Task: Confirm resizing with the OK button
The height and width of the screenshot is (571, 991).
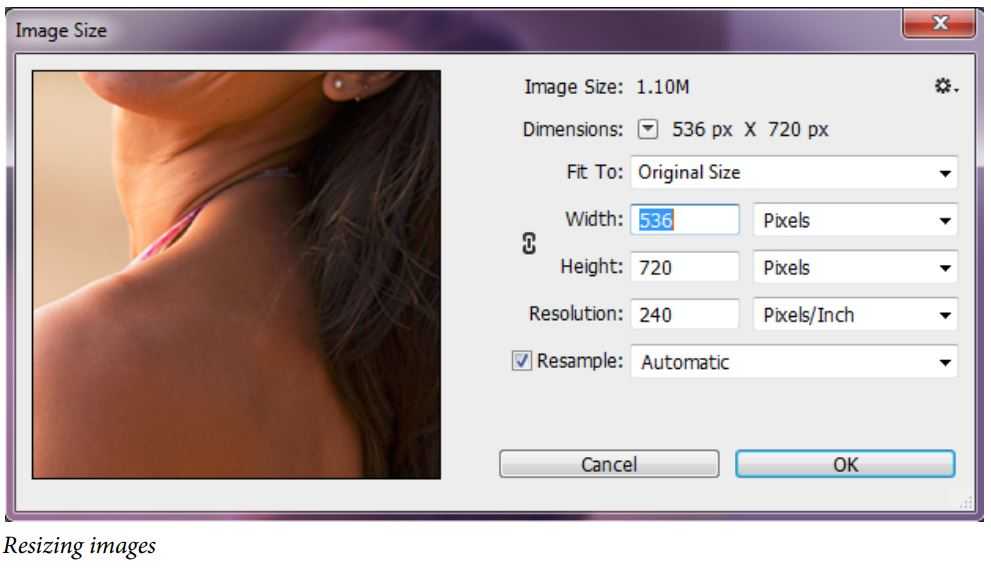Action: coord(845,464)
